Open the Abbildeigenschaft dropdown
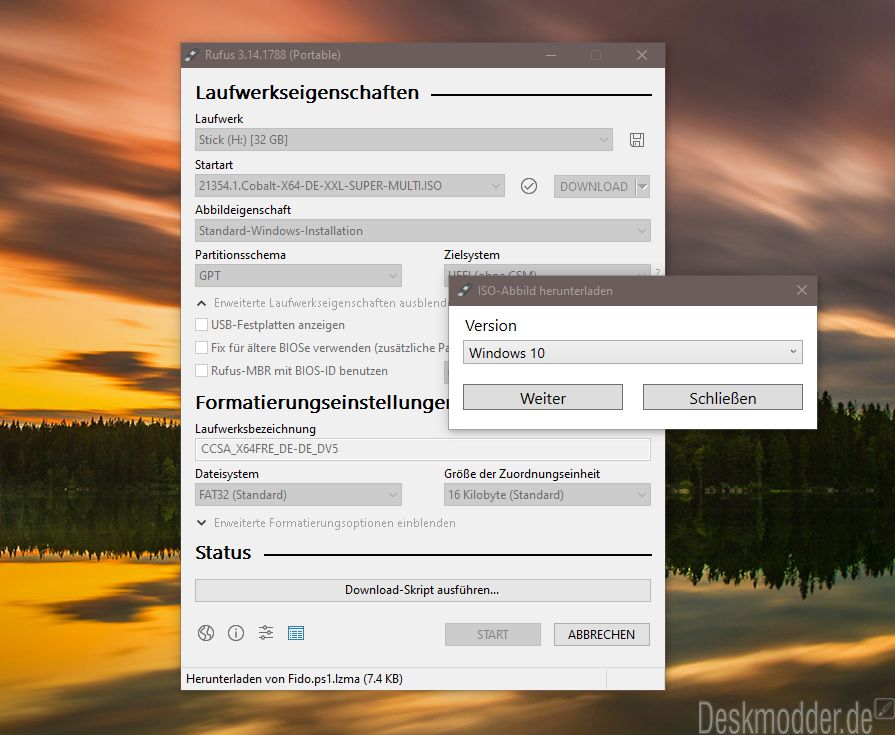The width and height of the screenshot is (895, 735). [x=422, y=231]
